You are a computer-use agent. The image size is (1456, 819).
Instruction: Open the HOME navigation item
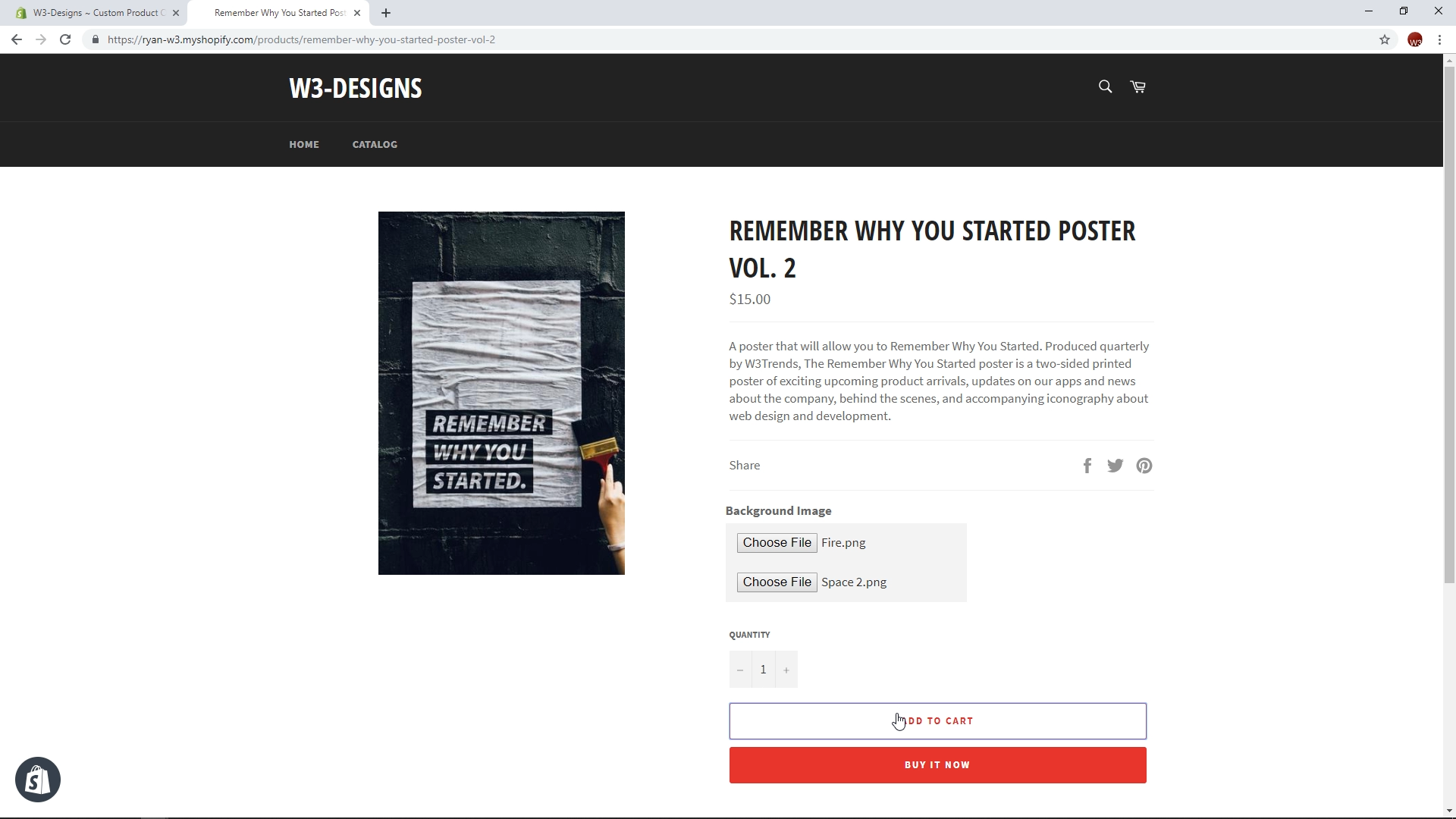(304, 144)
